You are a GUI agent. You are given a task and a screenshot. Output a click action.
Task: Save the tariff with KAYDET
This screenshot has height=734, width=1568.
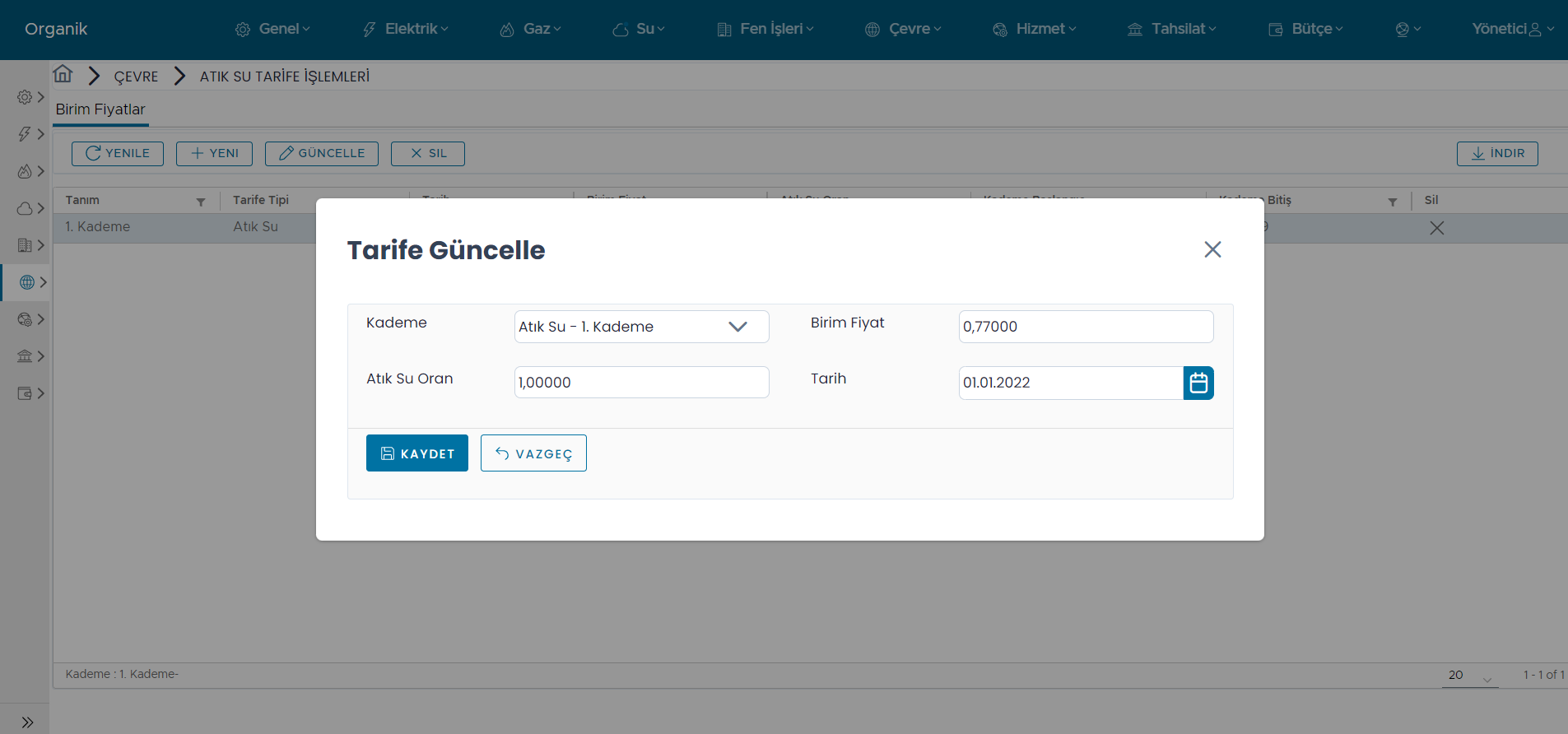click(416, 453)
